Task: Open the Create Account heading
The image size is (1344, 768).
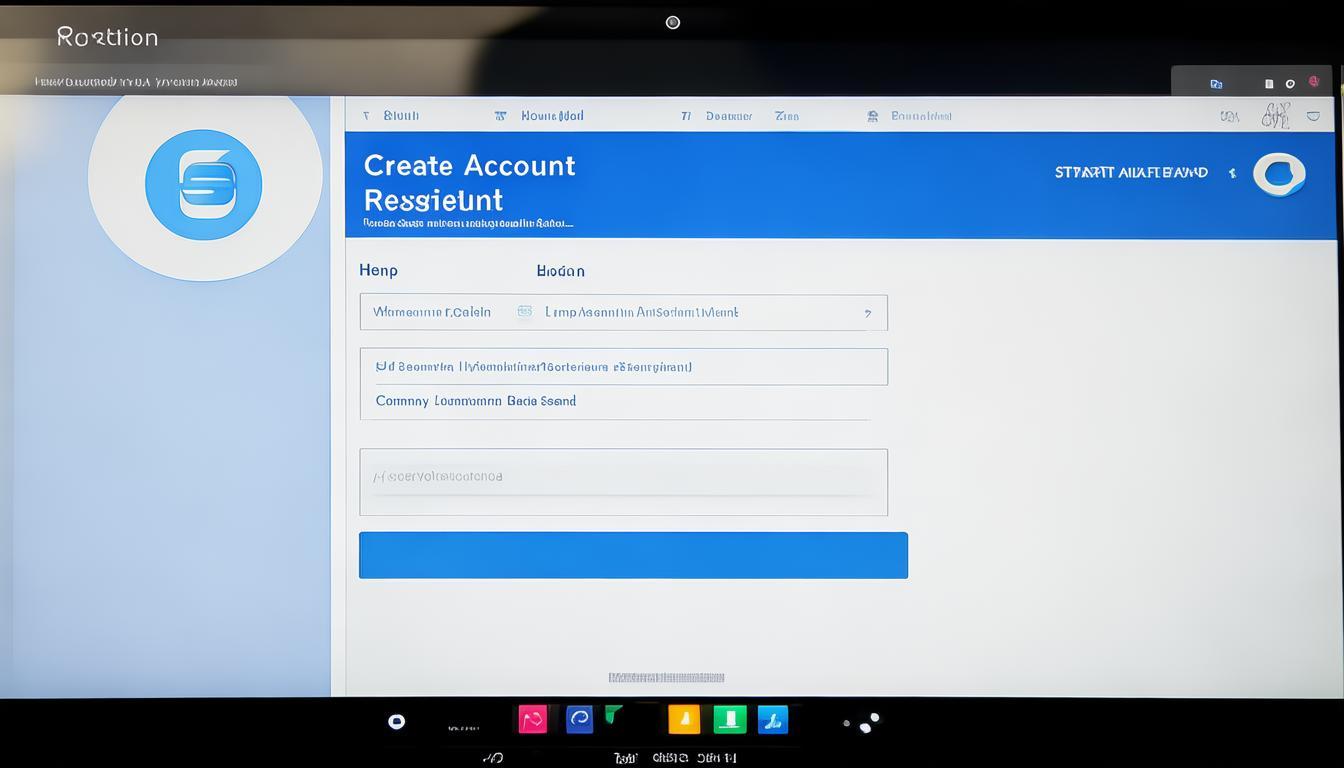Action: point(469,165)
